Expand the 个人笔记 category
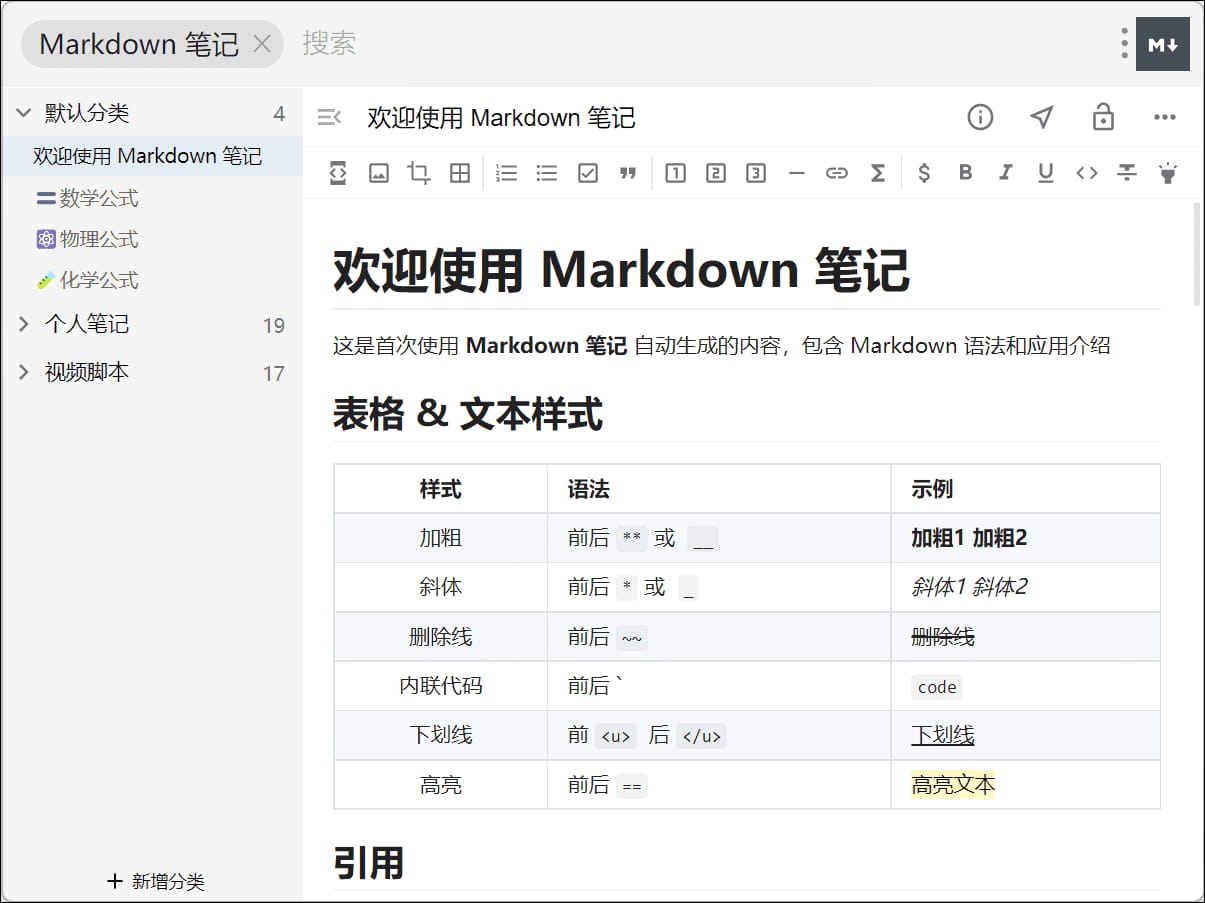This screenshot has height=903, width=1205. (x=24, y=324)
